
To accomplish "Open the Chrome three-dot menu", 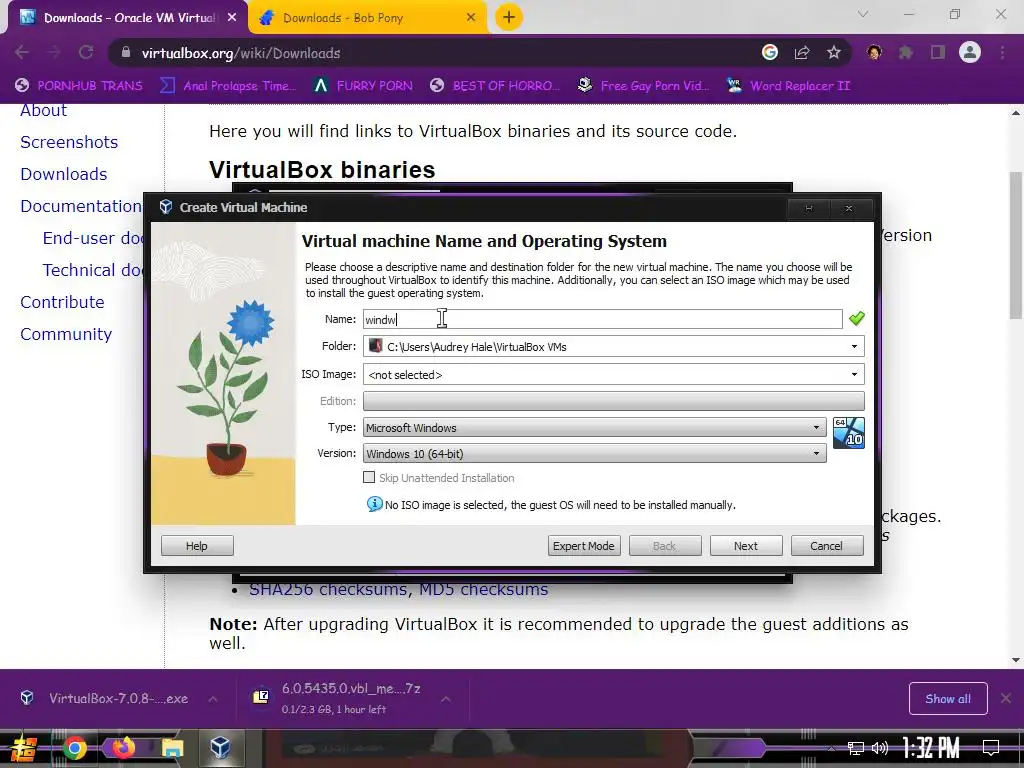I will pos(1002,52).
